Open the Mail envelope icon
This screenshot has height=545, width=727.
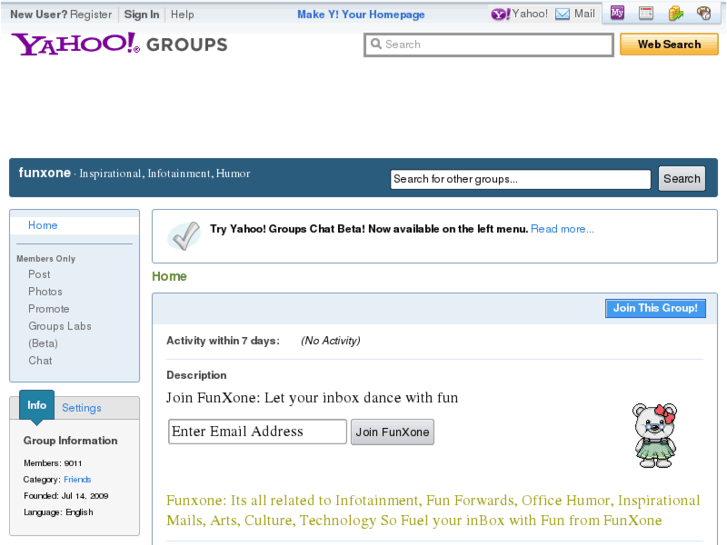pos(562,14)
